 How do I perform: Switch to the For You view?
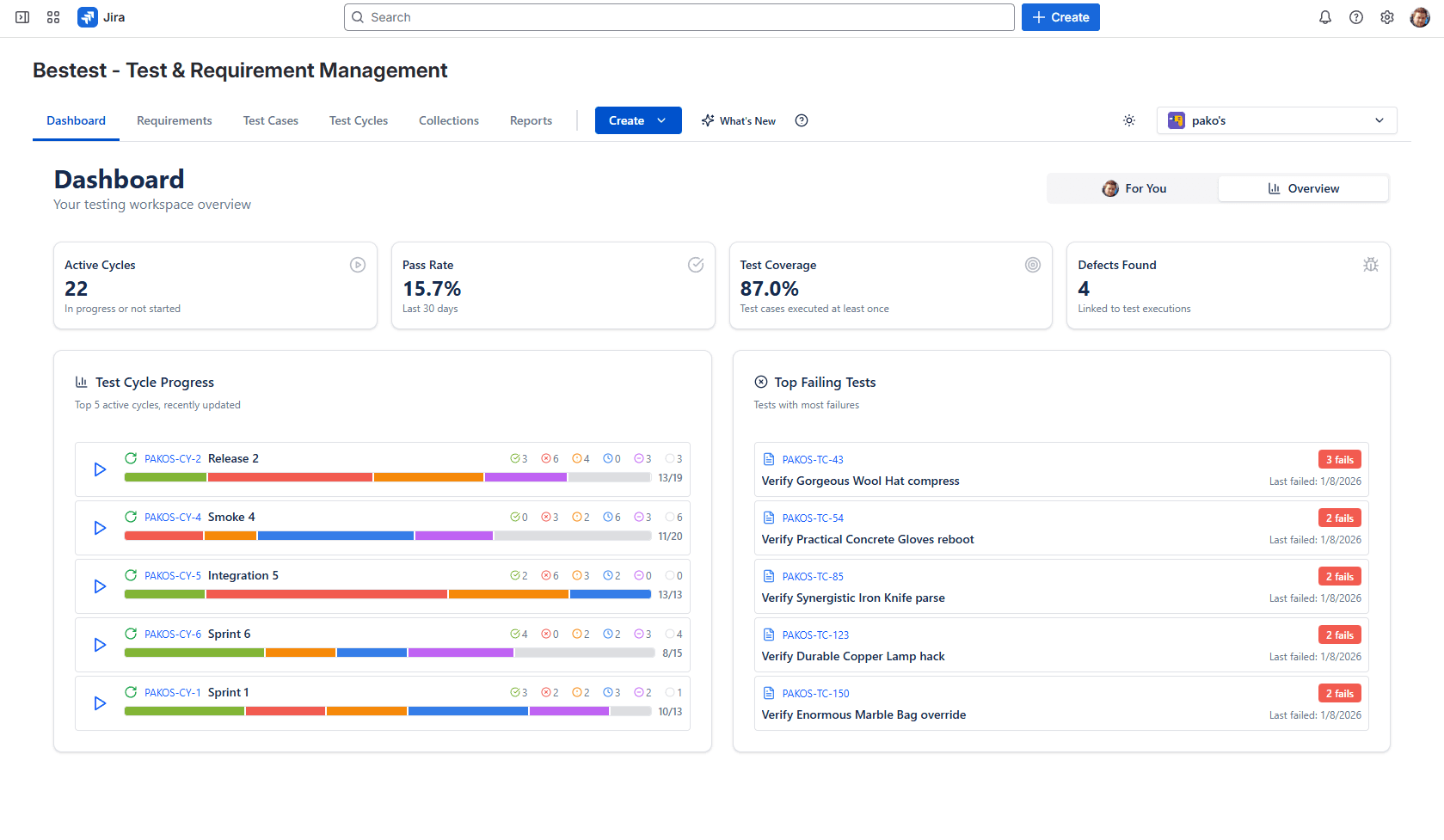point(1133,188)
